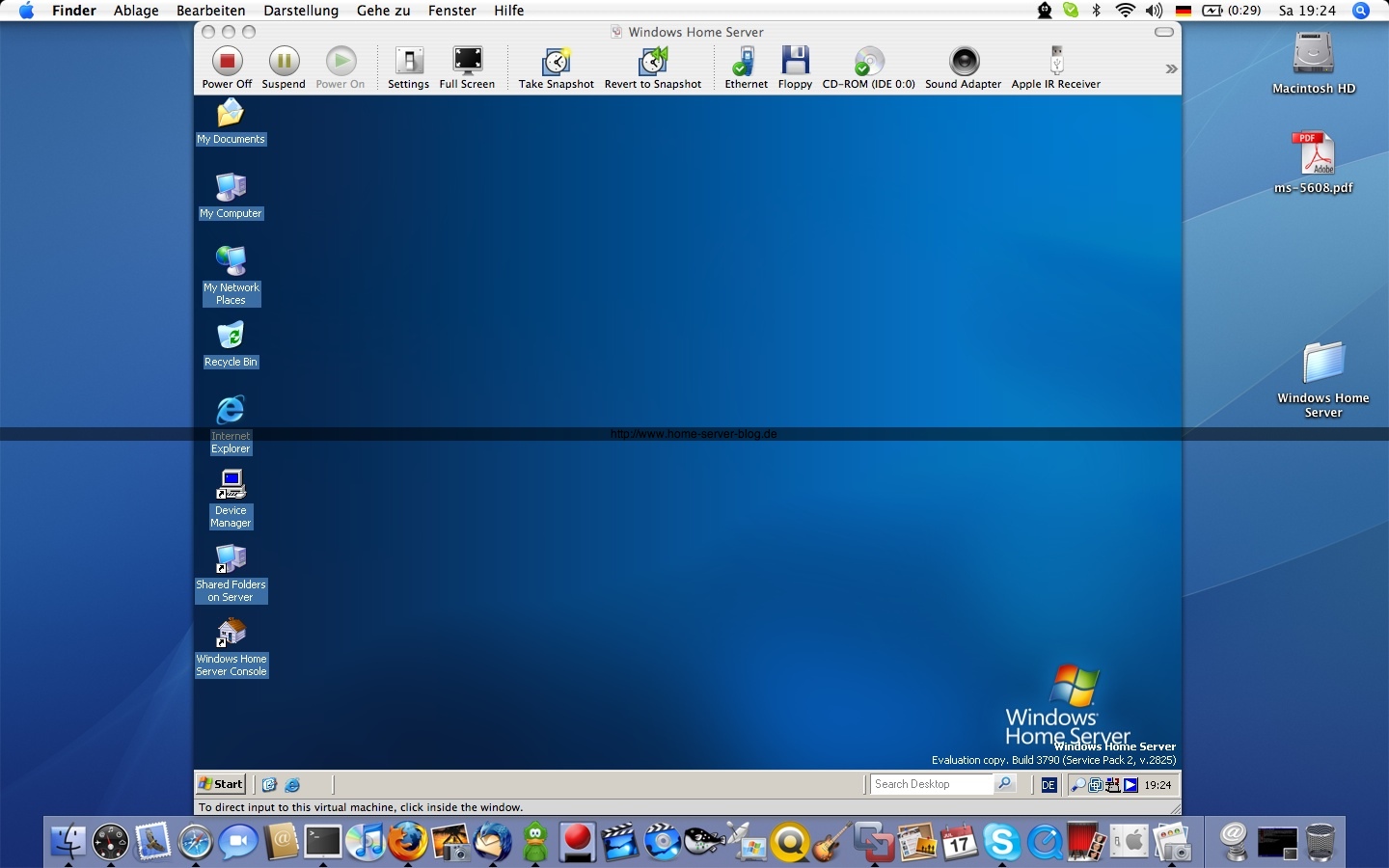Toggle the Ethernet device icon
Image resolution: width=1389 pixels, height=868 pixels.
[x=746, y=68]
